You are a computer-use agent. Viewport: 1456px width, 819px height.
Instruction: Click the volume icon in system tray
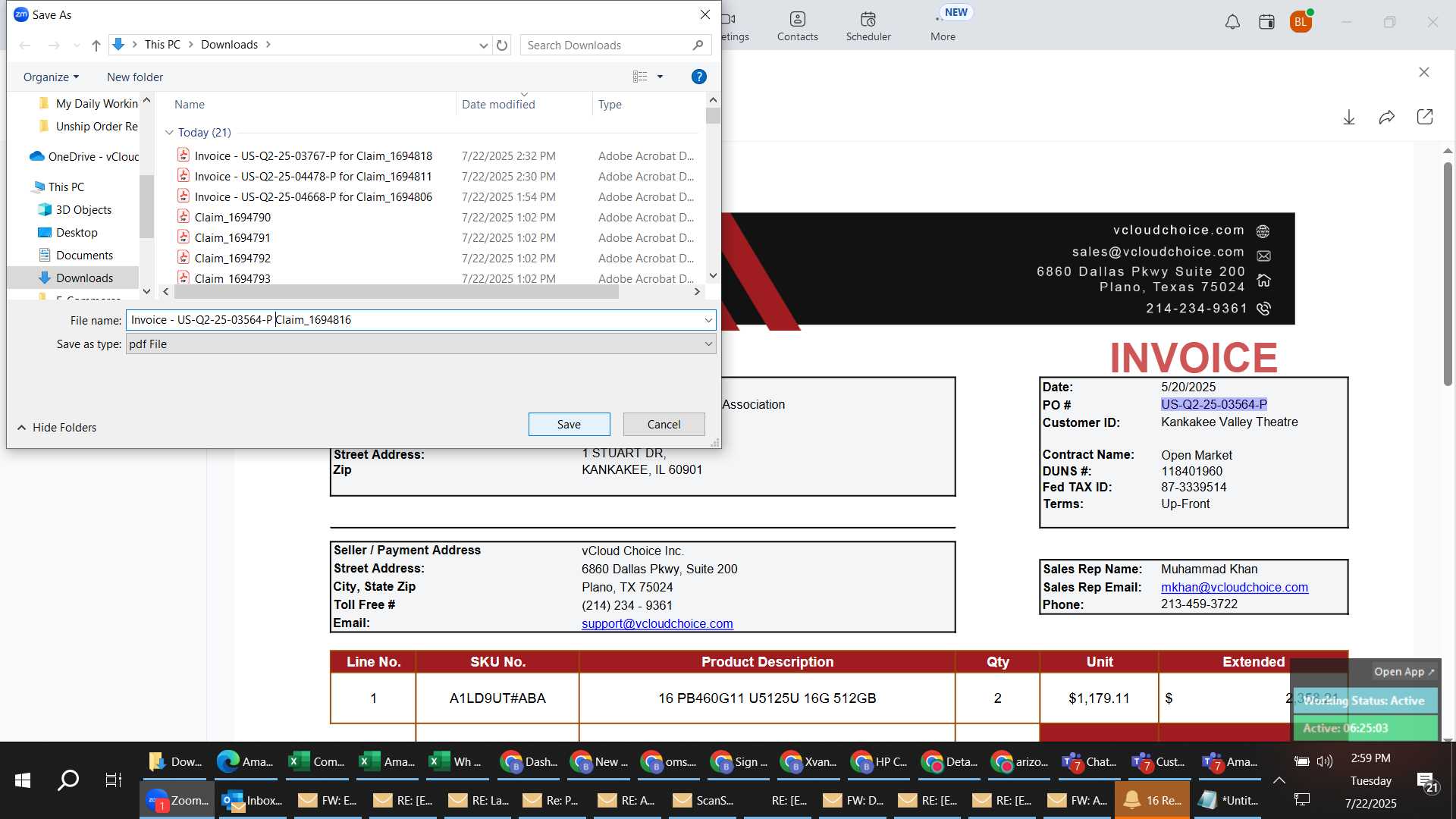[1324, 761]
